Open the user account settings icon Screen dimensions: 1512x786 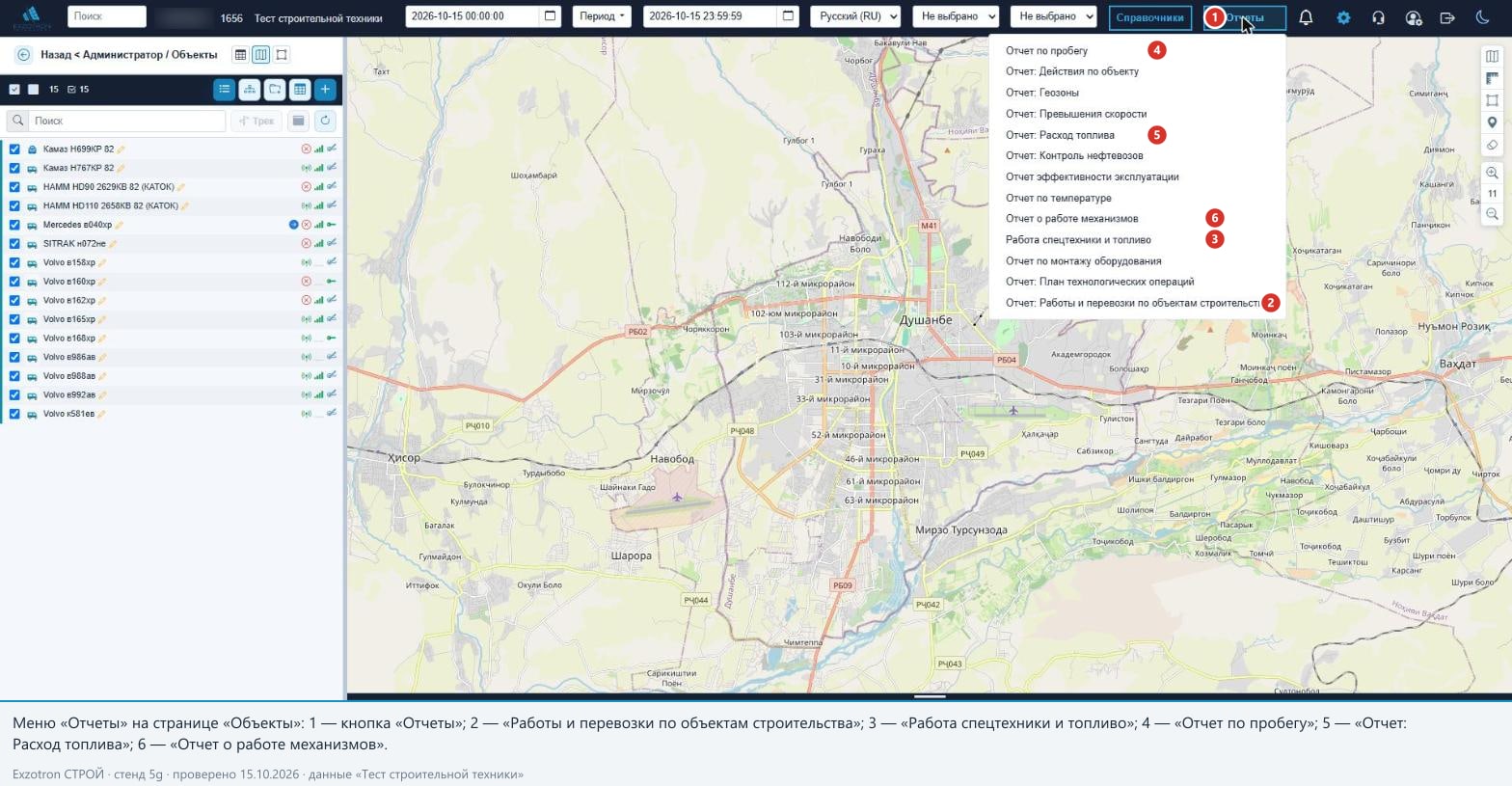[x=1414, y=17]
